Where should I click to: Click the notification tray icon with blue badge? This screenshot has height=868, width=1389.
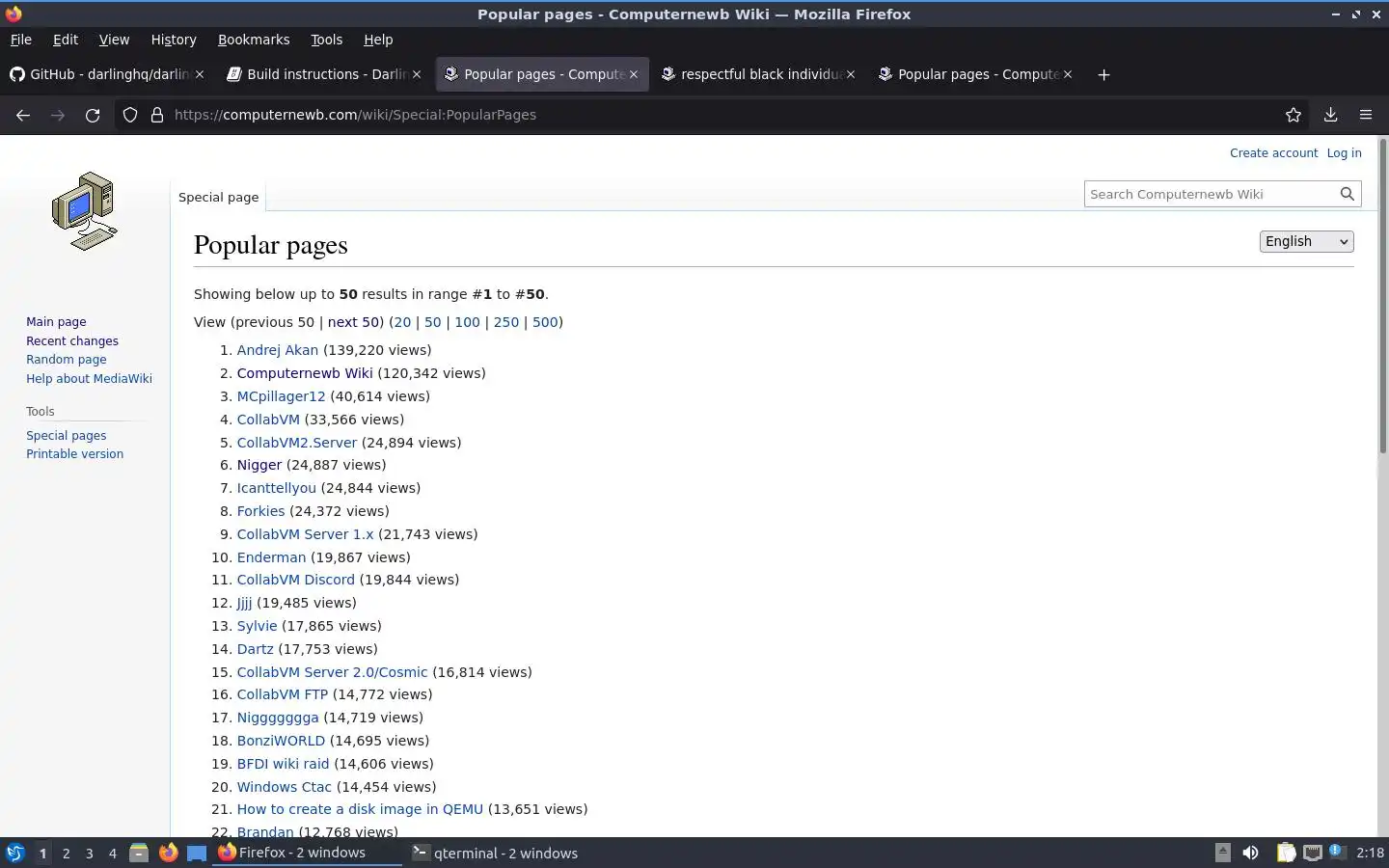(x=1337, y=852)
